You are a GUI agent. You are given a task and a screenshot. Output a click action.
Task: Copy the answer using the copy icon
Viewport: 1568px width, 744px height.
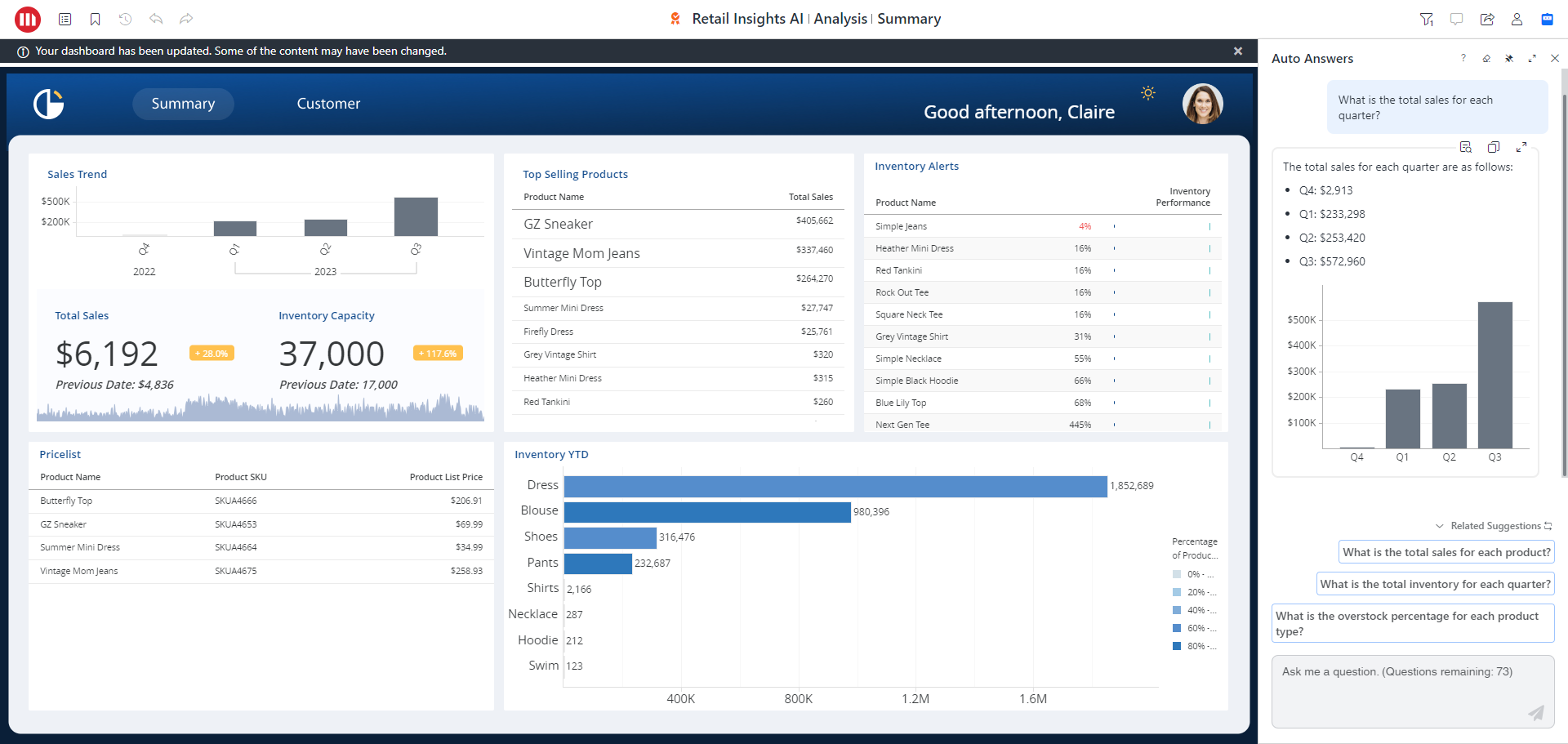coord(1493,147)
